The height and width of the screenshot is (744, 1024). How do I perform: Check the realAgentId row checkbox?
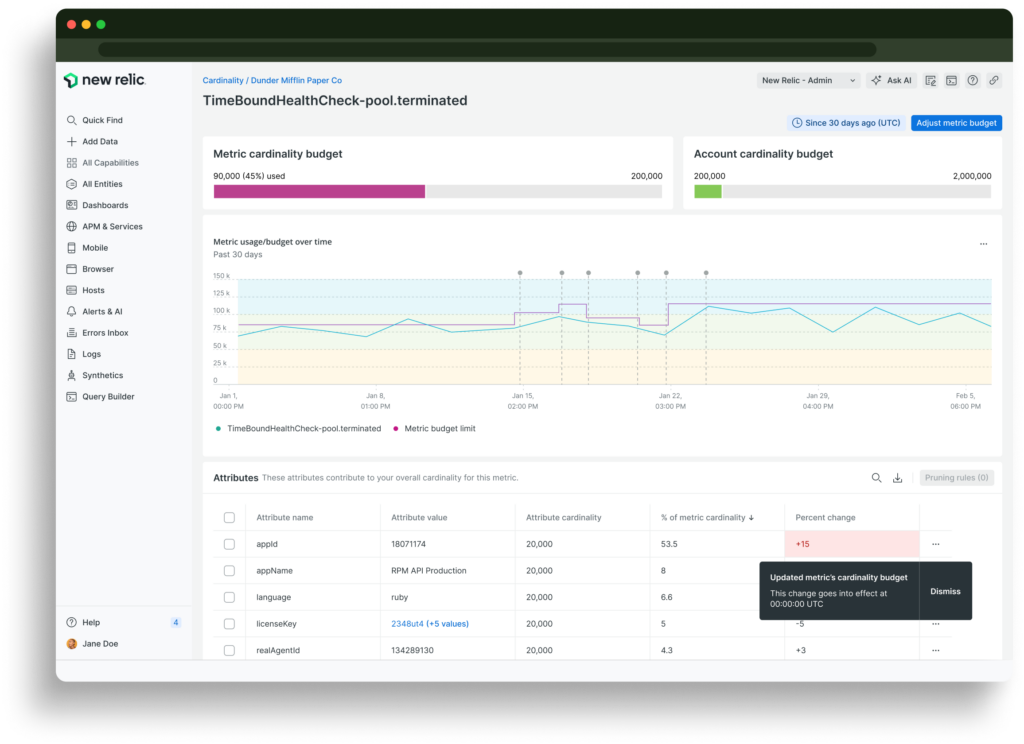coord(229,651)
